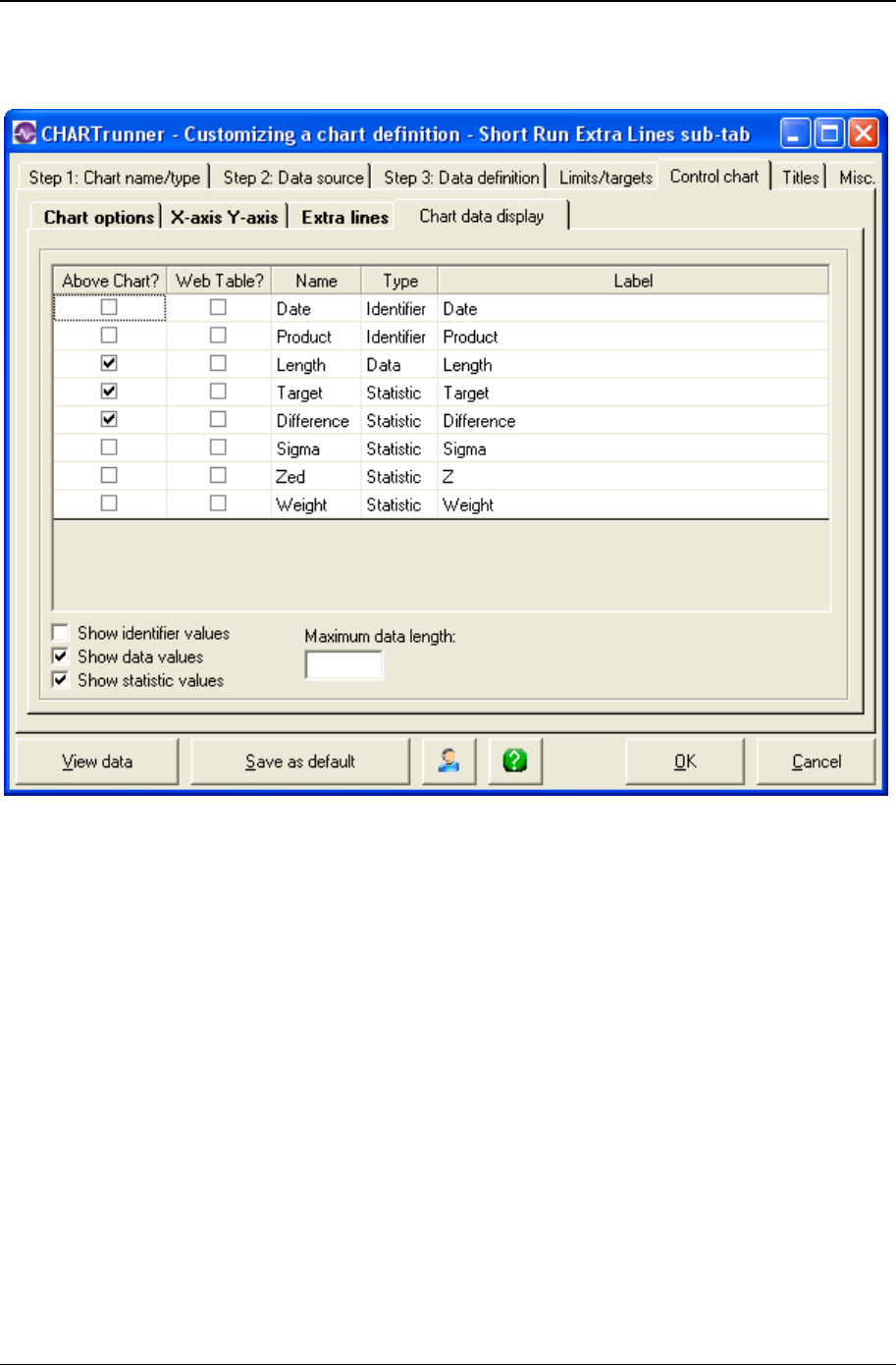The width and height of the screenshot is (896, 1365).
Task: Uncheck Above Chart box for Target row
Action: pos(109,392)
